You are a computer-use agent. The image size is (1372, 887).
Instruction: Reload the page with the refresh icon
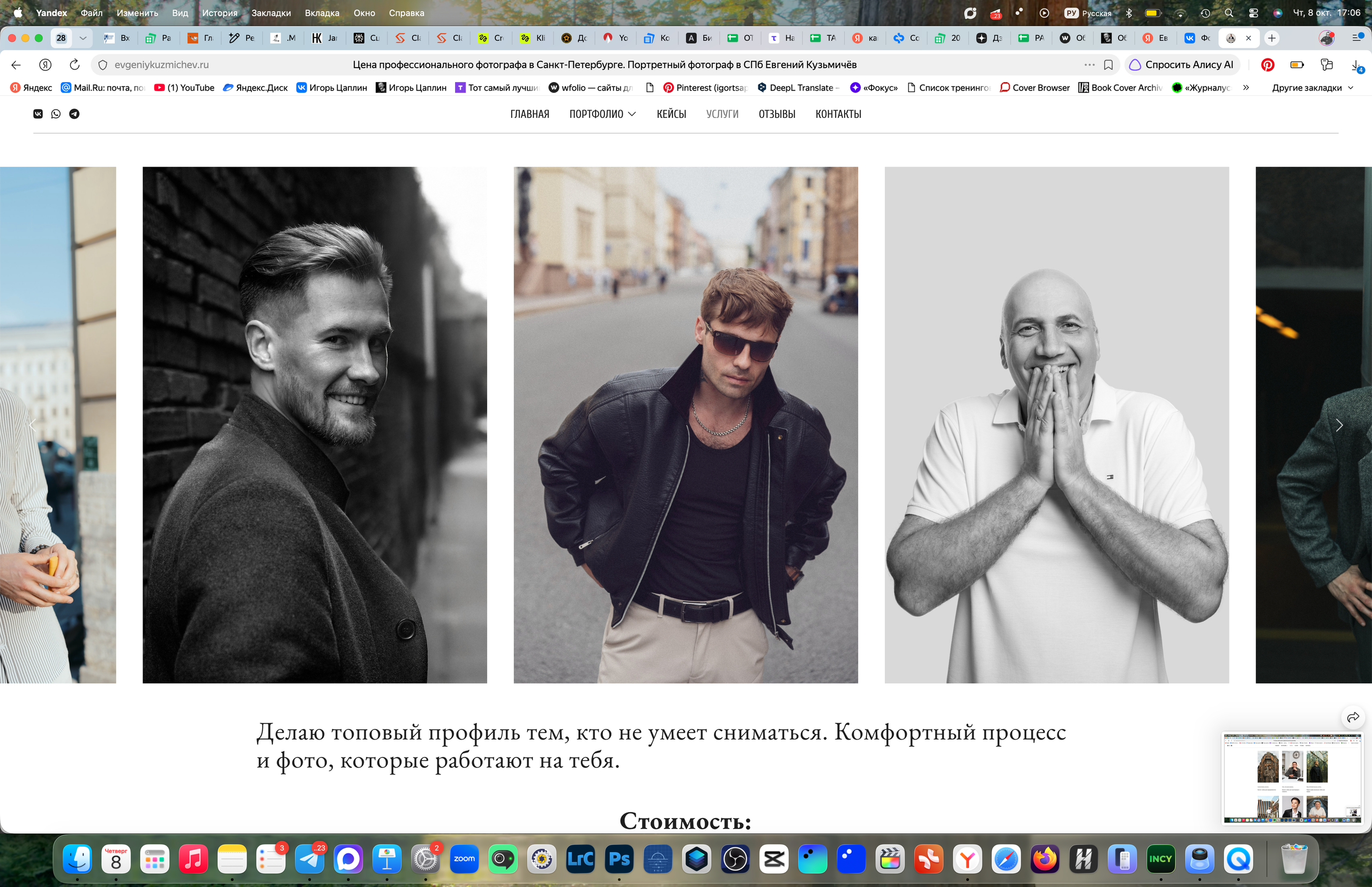74,65
